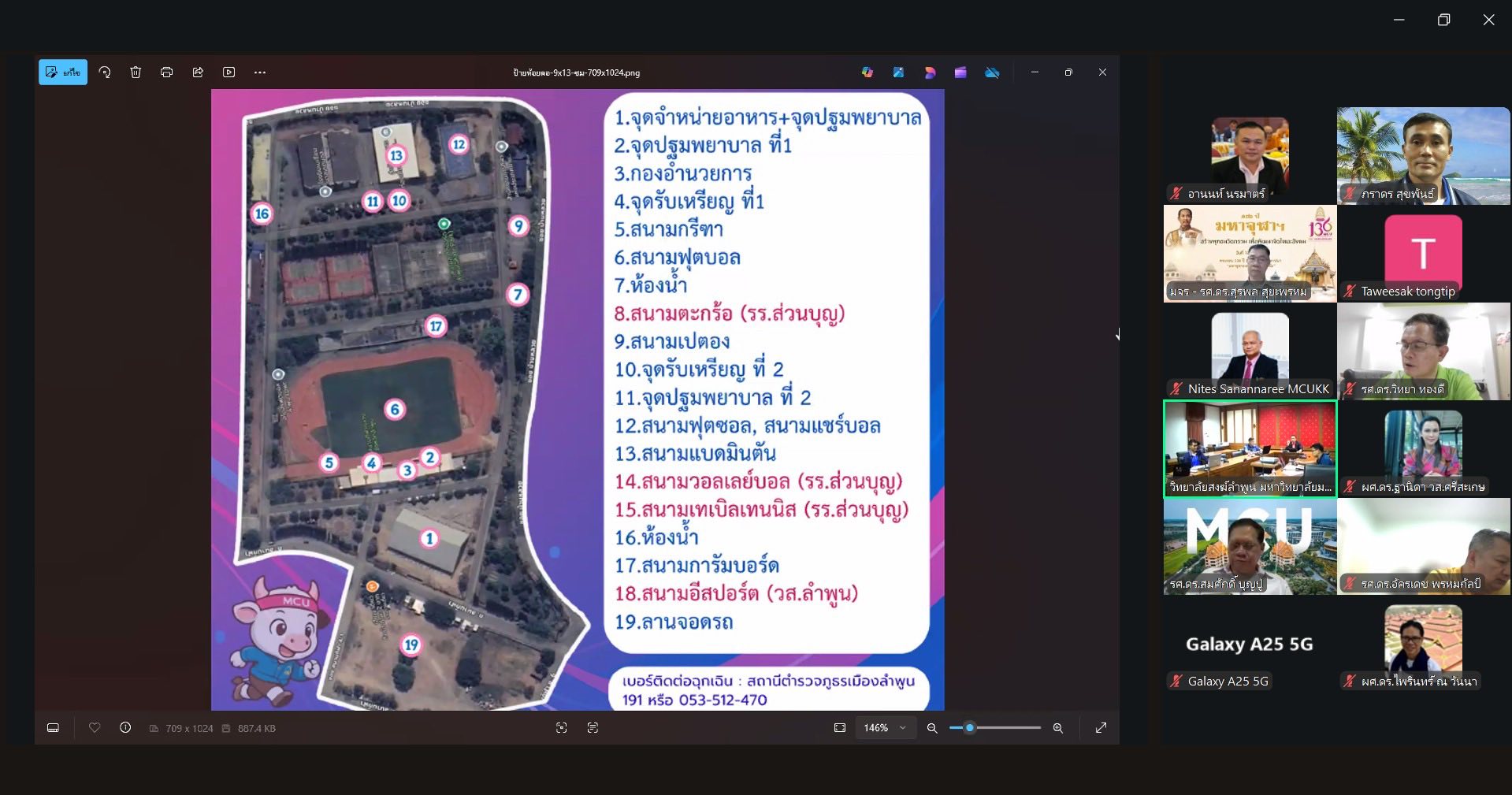The height and width of the screenshot is (795, 1512).
Task: Toggle fit-to-window zoom icon
Action: 840,728
